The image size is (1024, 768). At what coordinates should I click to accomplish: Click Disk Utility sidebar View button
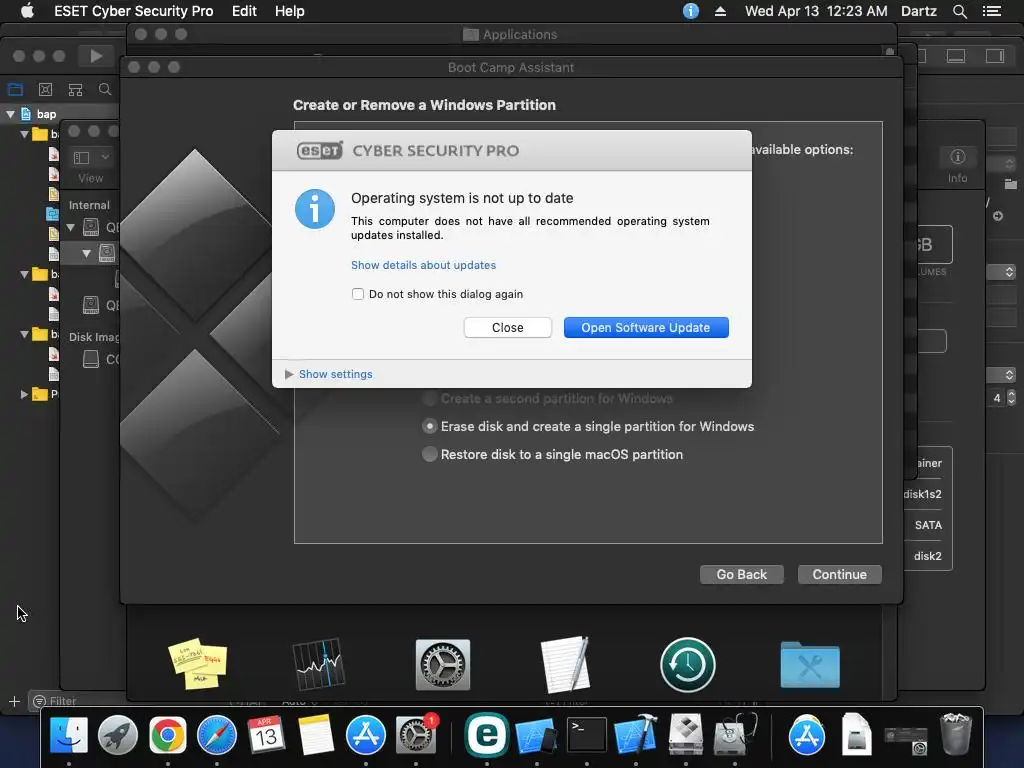coord(82,157)
